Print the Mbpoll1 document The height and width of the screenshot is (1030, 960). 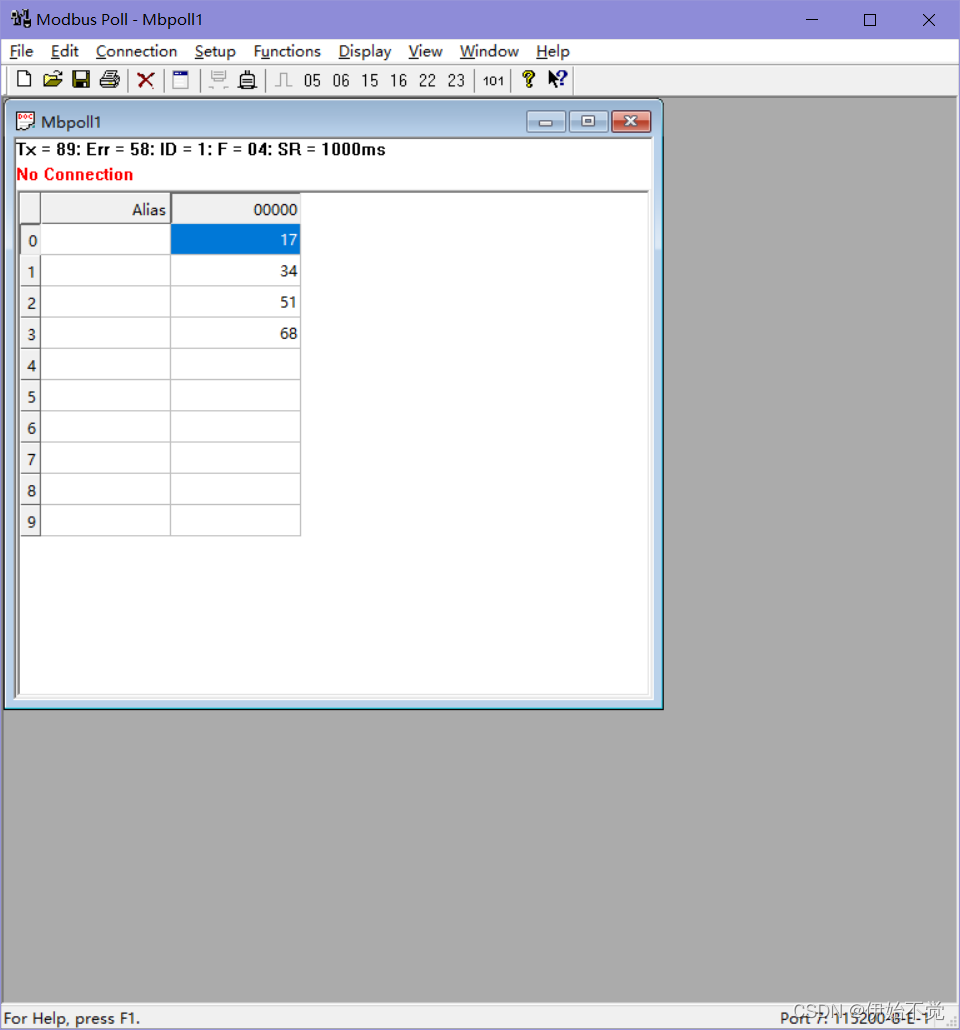point(110,79)
